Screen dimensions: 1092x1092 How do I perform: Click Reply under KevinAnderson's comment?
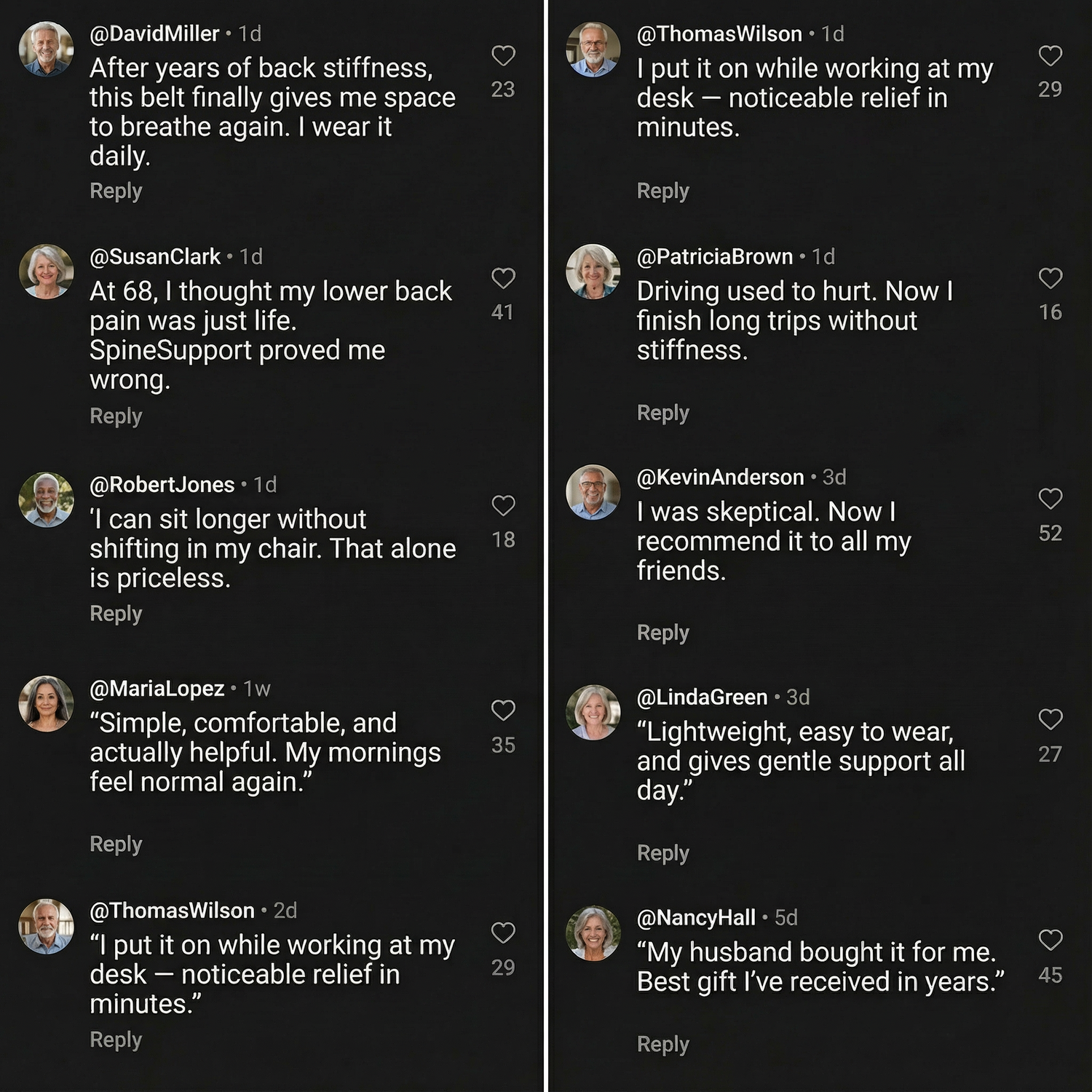662,633
